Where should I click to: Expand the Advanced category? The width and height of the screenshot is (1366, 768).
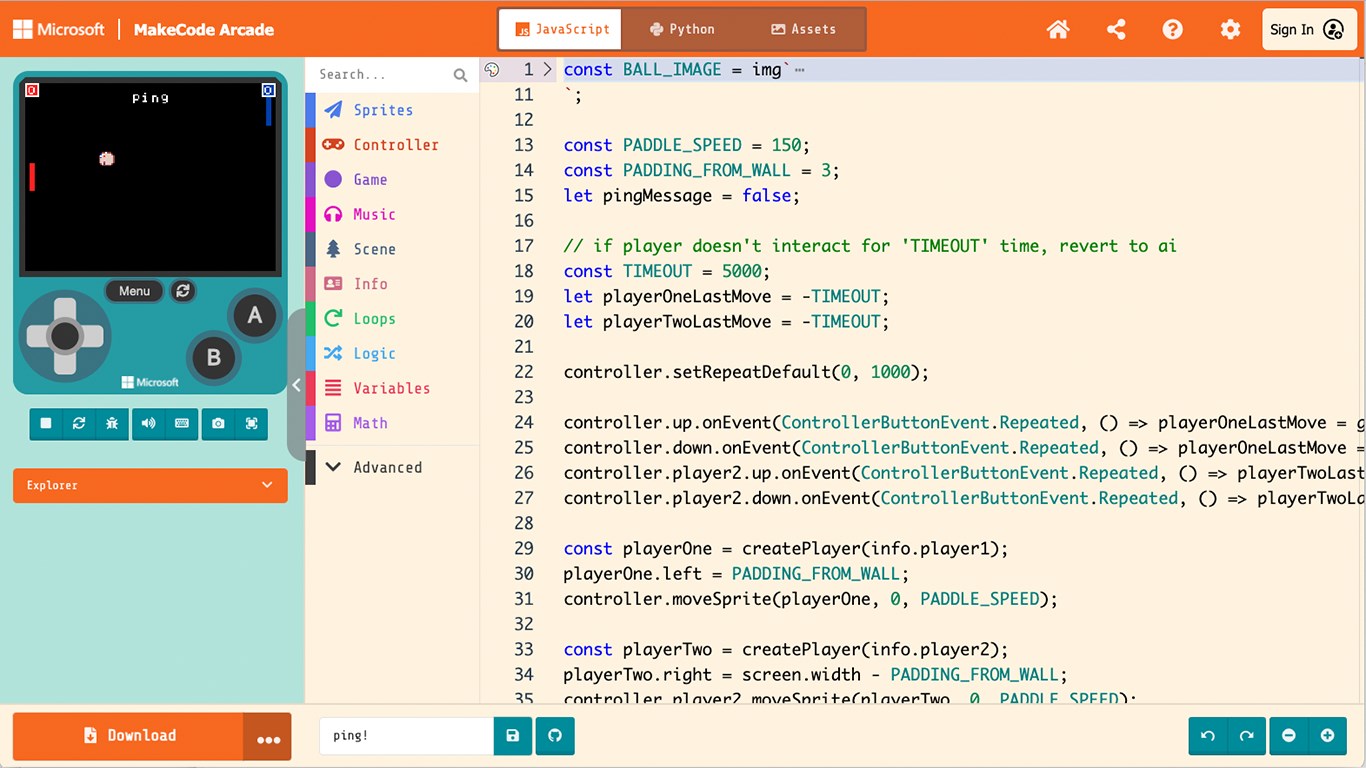coord(388,467)
